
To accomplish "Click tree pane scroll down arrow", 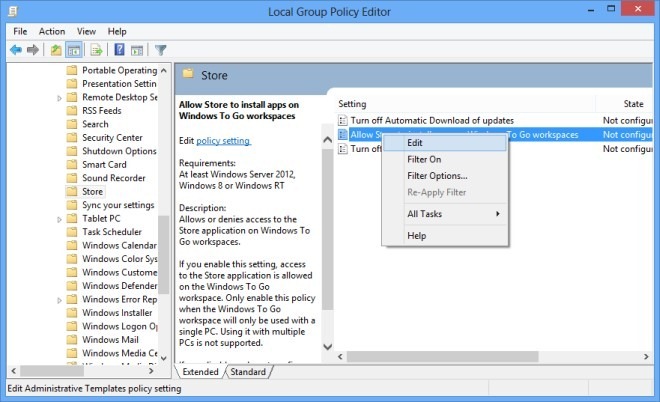I will click(x=164, y=358).
